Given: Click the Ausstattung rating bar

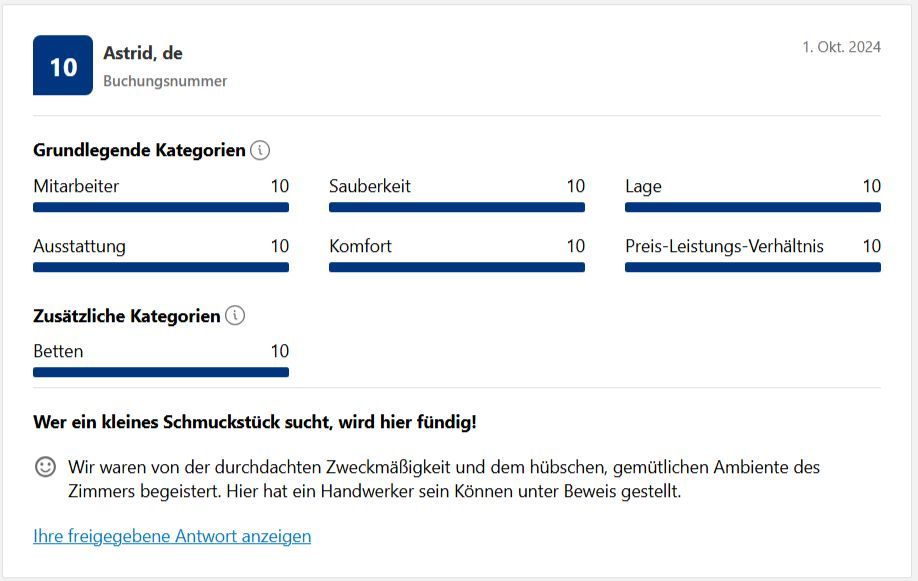Looking at the screenshot, I should coord(161,267).
